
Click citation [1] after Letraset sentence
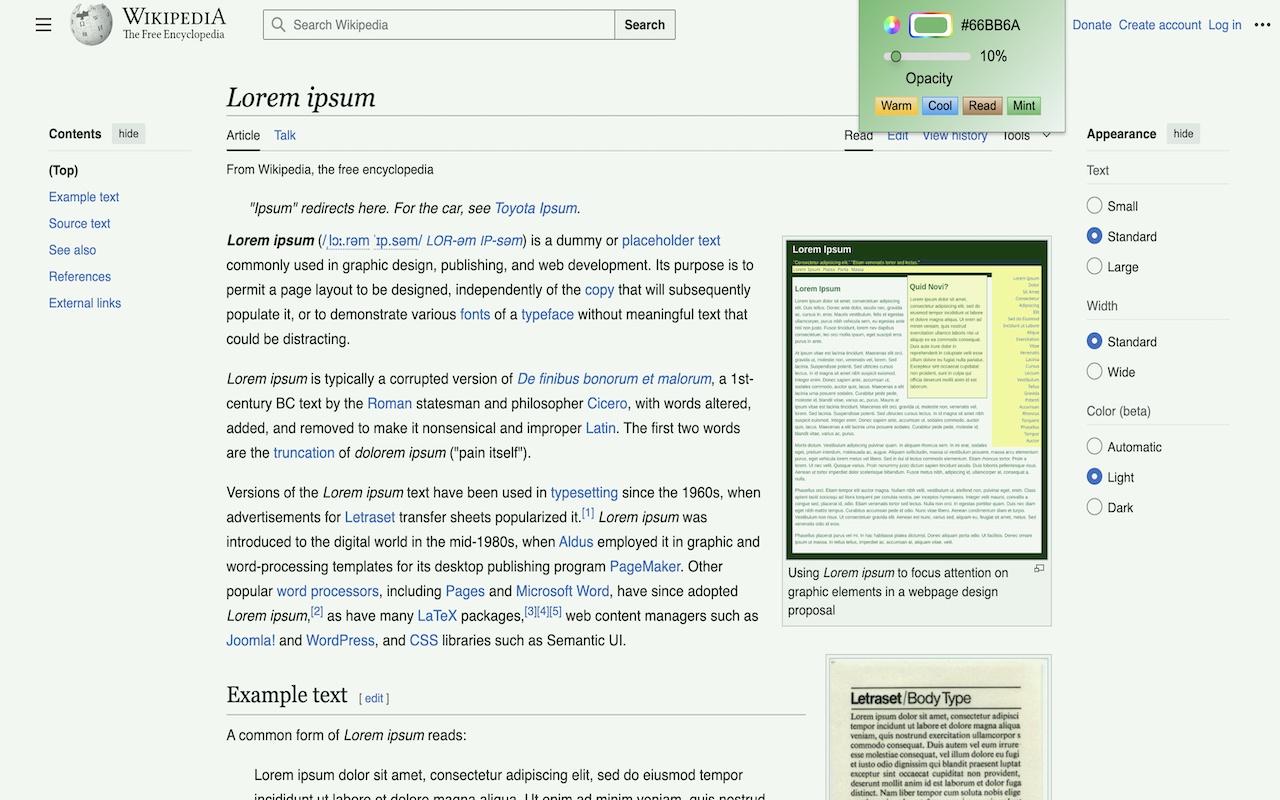[588, 513]
